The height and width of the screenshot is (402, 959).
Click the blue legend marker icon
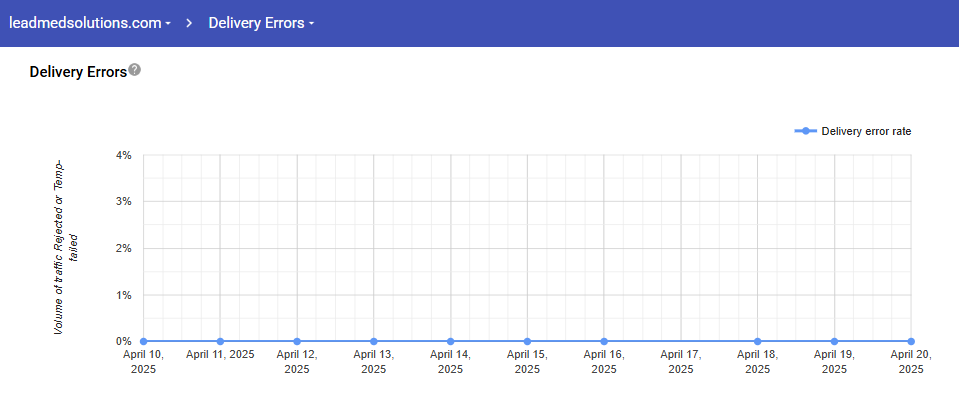(x=805, y=131)
